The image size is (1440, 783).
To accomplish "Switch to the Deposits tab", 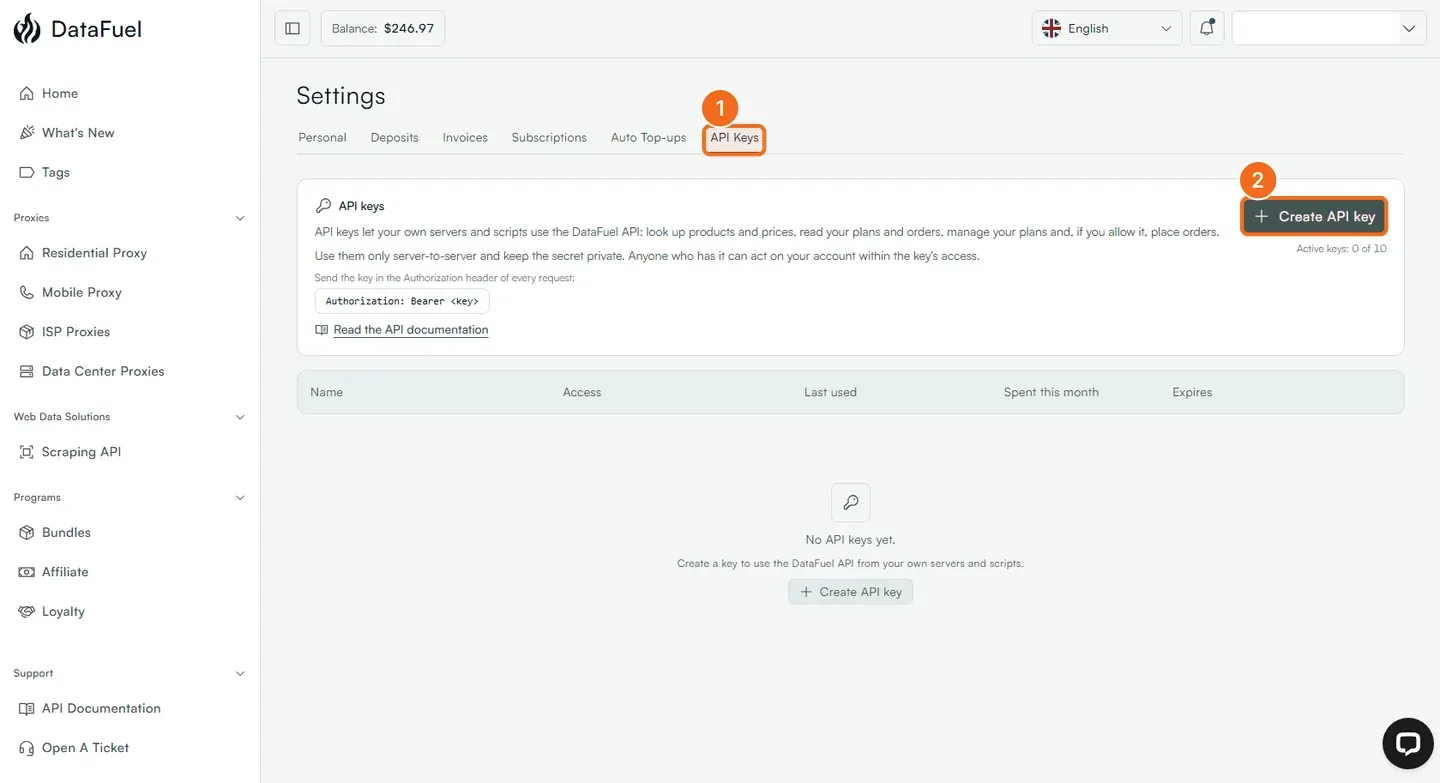I will point(395,138).
